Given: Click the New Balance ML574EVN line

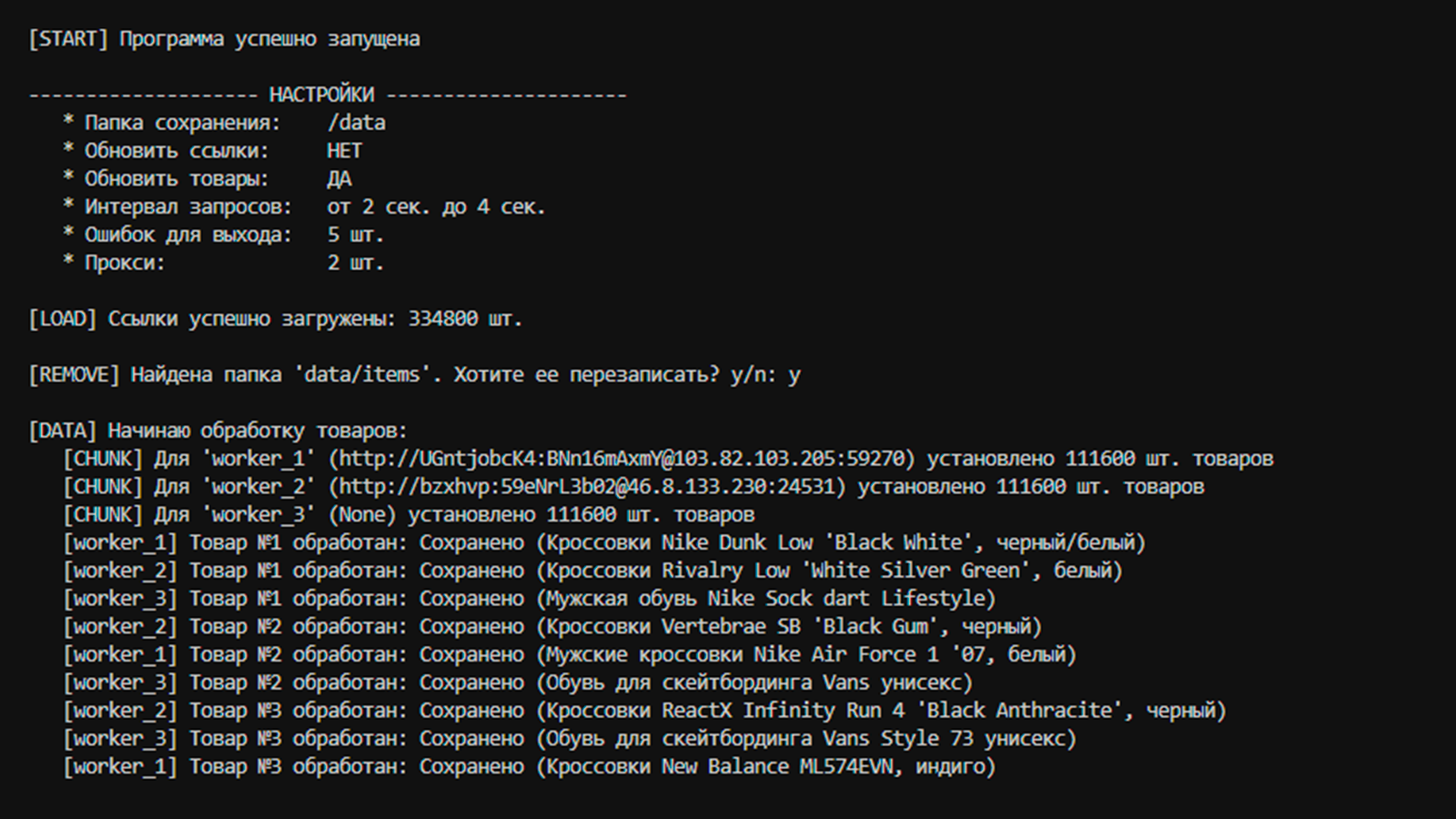Looking at the screenshot, I should pos(529,766).
